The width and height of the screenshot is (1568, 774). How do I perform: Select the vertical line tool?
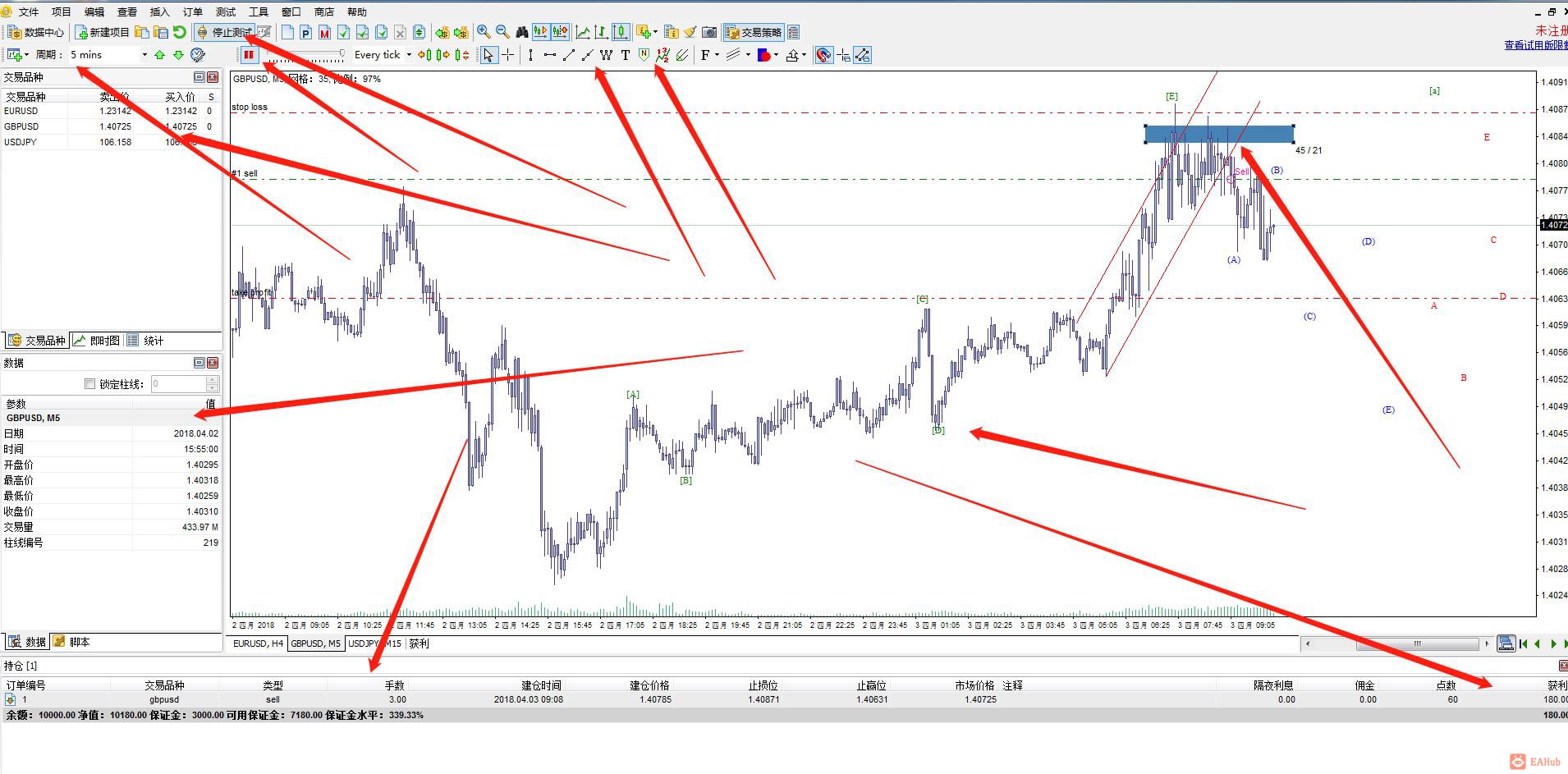pos(530,55)
